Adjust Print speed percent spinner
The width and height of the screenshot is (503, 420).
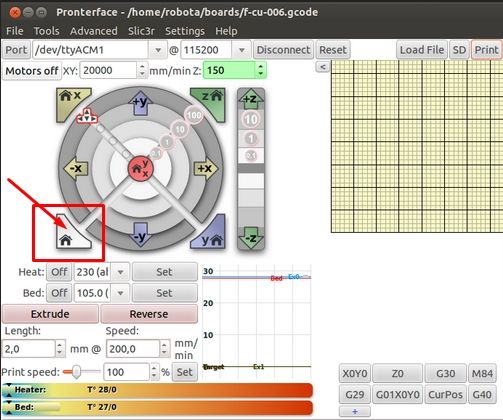154,372
